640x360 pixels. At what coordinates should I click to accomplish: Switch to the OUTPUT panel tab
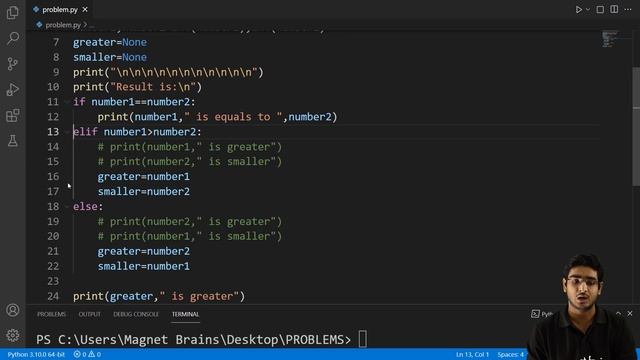click(x=89, y=314)
